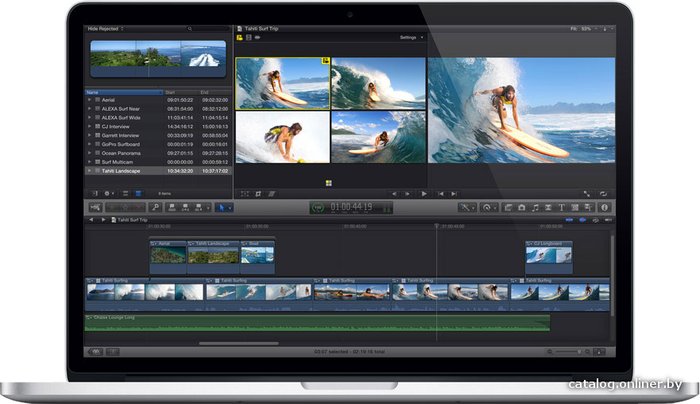Click the Start column header
700x404 pixels.
(x=181, y=92)
